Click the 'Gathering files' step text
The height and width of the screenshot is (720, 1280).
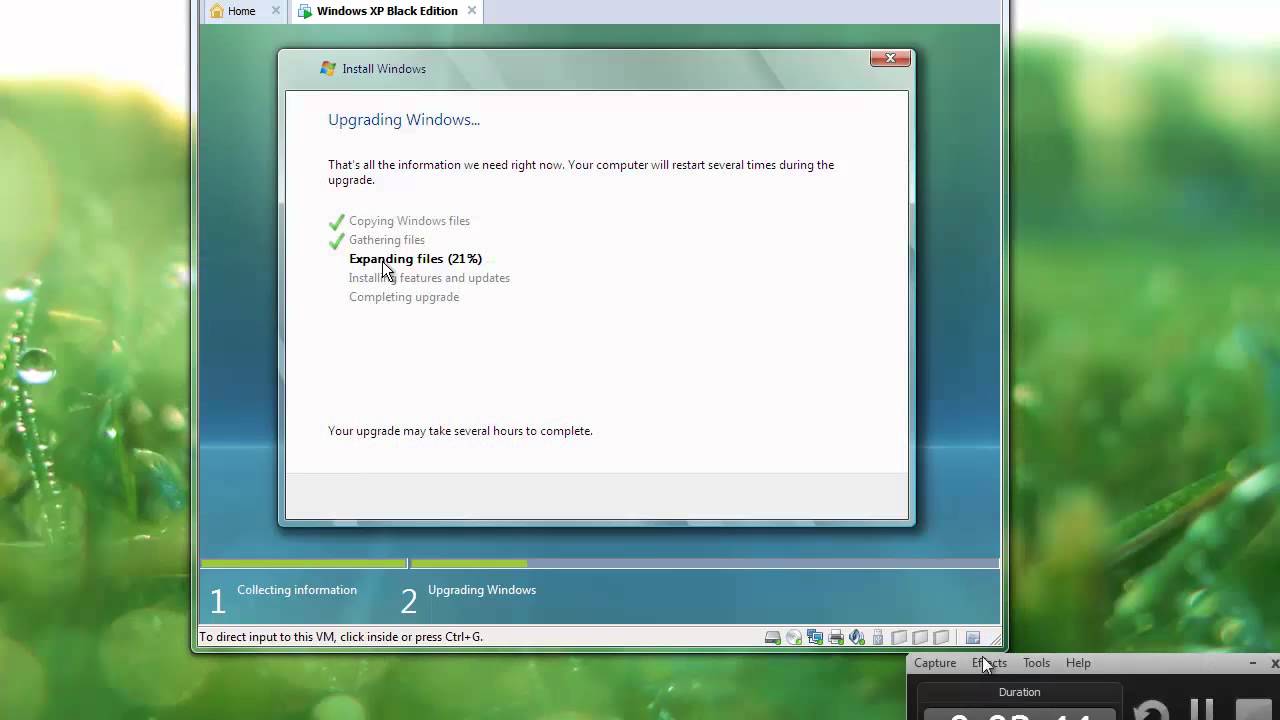point(387,240)
